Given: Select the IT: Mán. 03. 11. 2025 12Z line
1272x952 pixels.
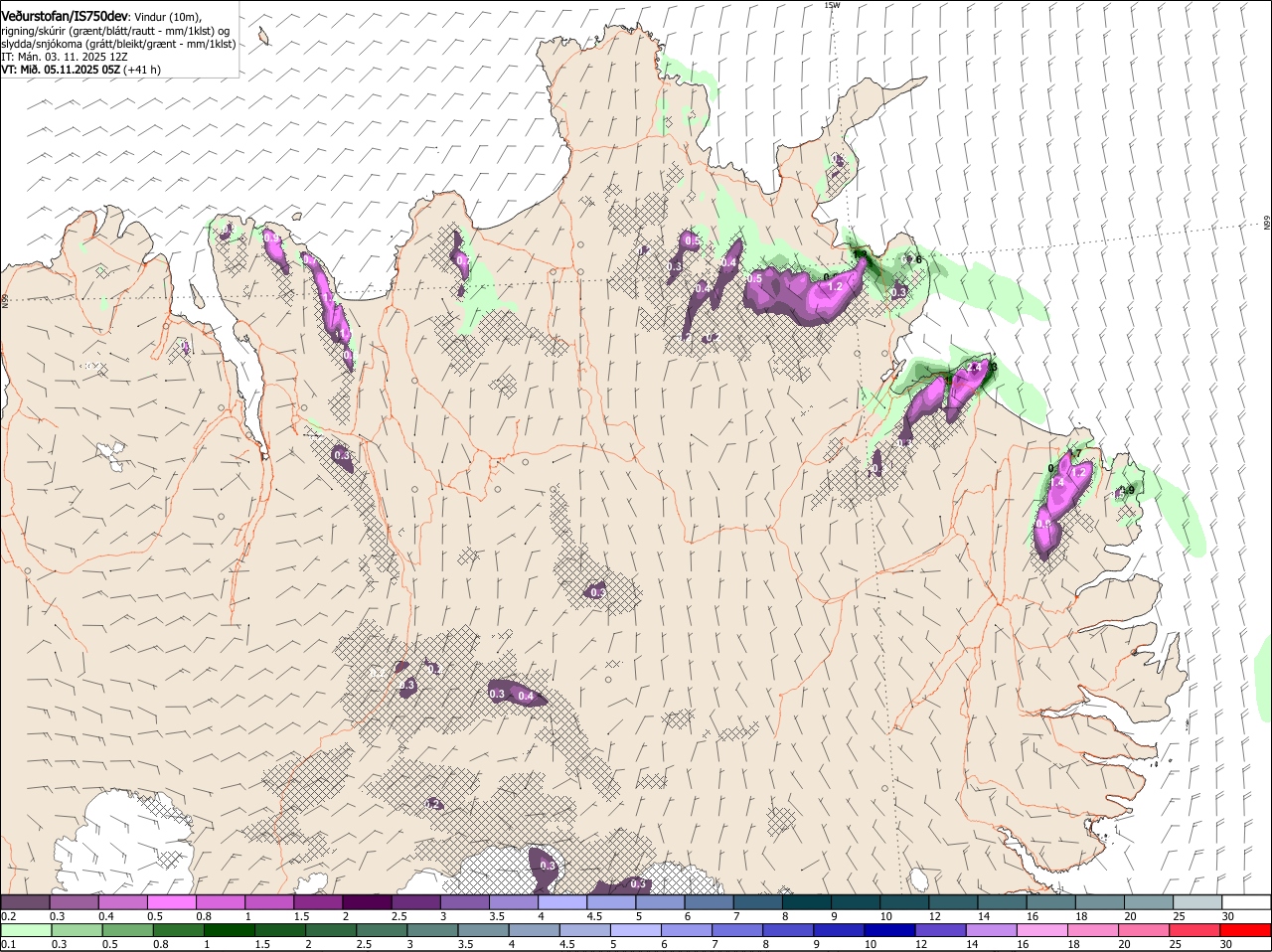Looking at the screenshot, I should pos(65,57).
